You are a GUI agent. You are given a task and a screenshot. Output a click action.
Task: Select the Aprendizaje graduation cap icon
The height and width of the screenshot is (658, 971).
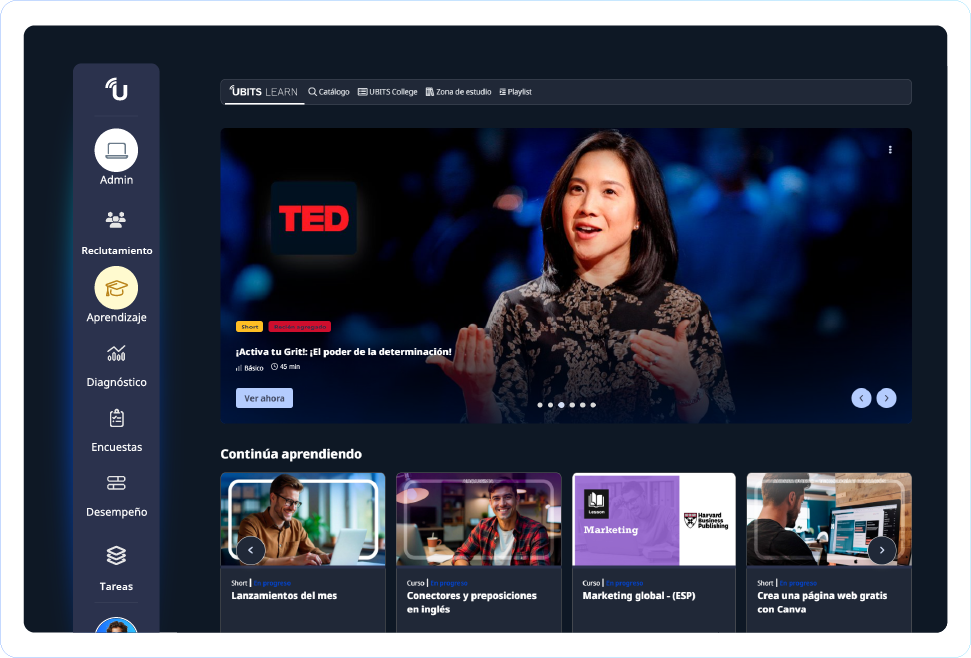point(116,288)
